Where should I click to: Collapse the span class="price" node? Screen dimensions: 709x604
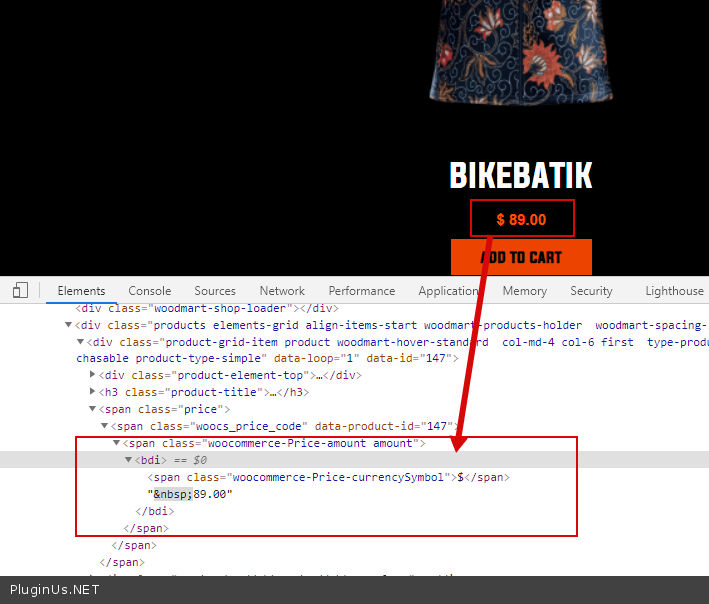point(94,409)
